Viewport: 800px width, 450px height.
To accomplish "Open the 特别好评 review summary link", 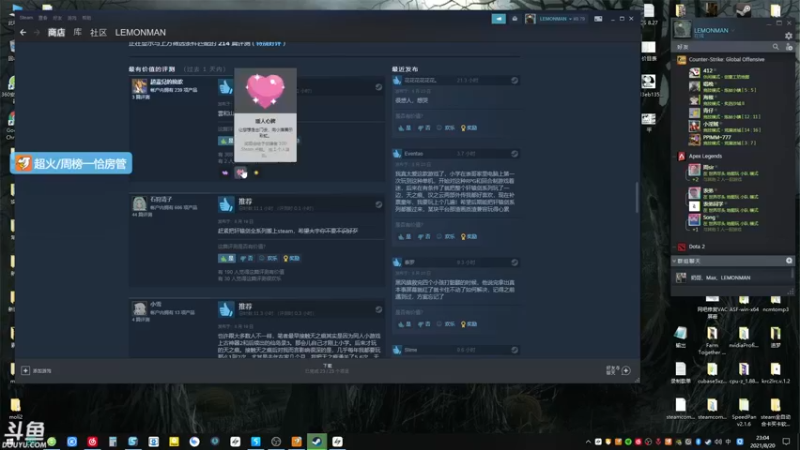I will tap(269, 43).
